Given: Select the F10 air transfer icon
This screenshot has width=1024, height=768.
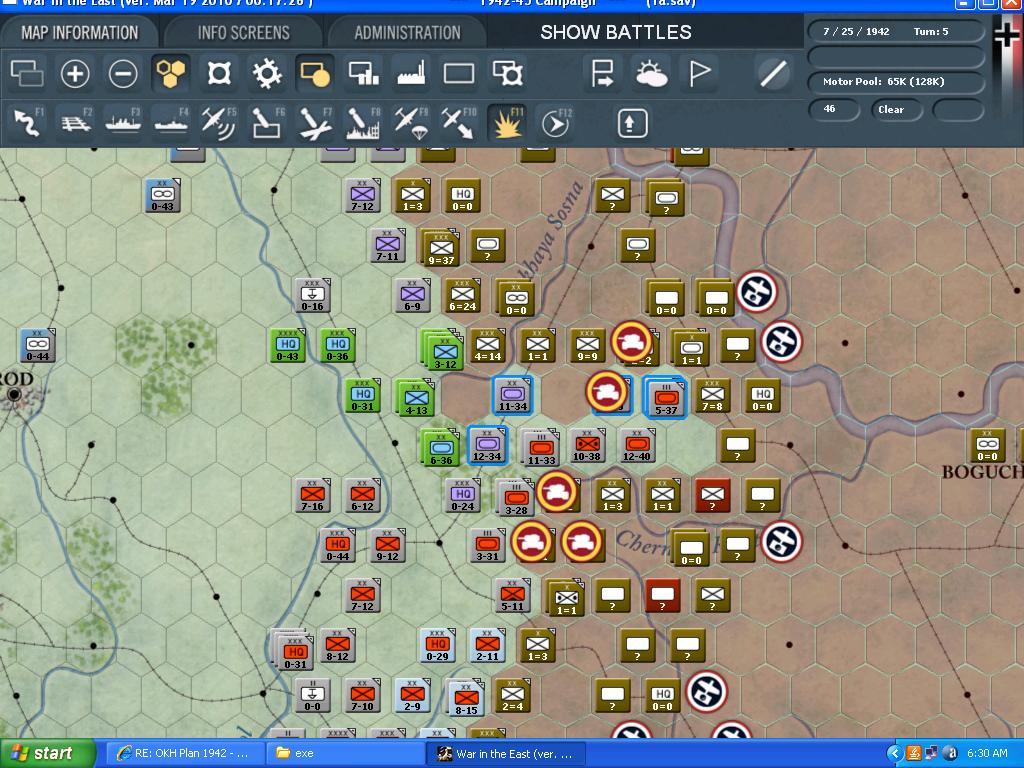Looking at the screenshot, I should (459, 123).
